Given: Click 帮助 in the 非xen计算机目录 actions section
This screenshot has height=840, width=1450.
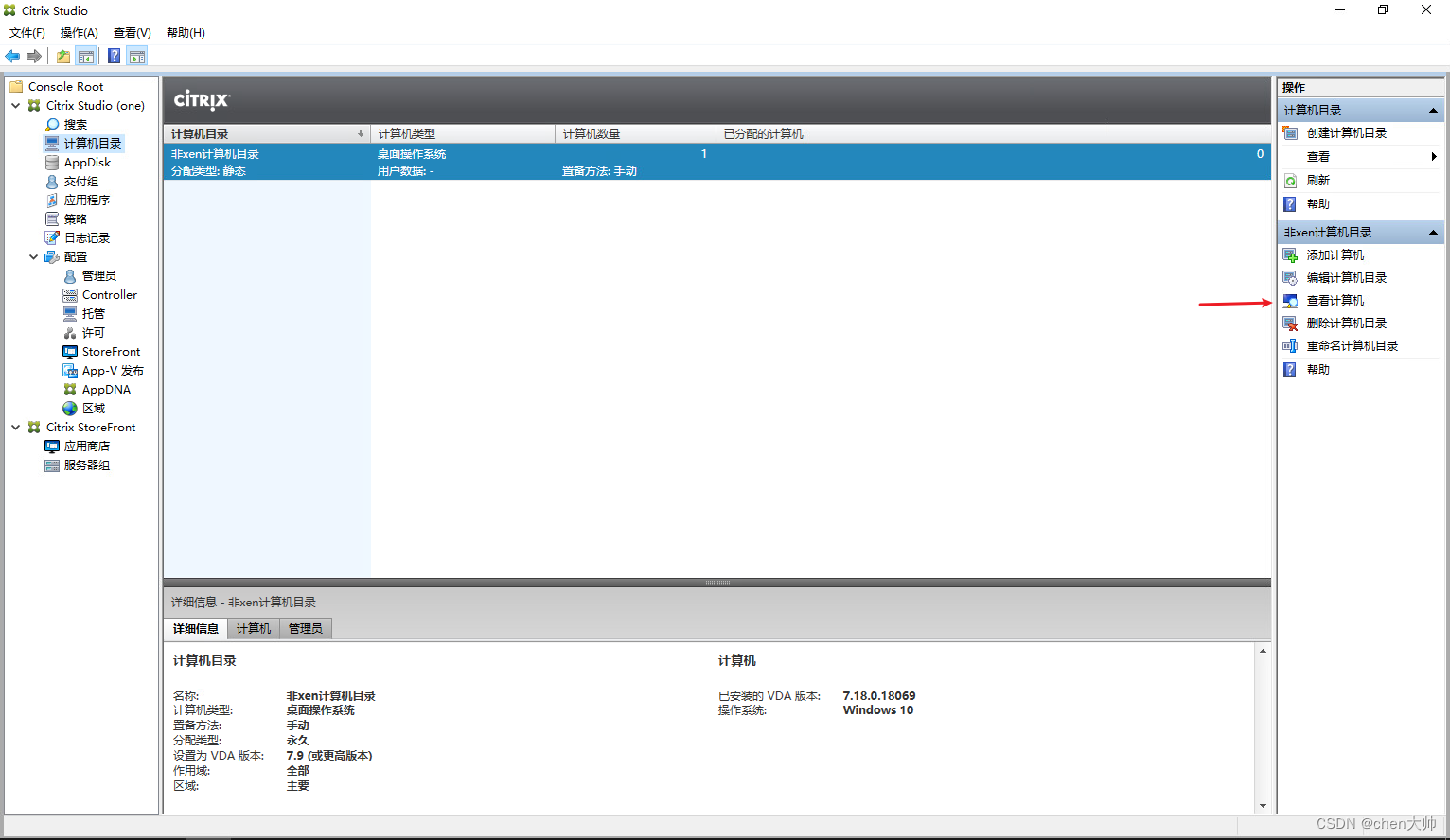Looking at the screenshot, I should pyautogui.click(x=1318, y=370).
